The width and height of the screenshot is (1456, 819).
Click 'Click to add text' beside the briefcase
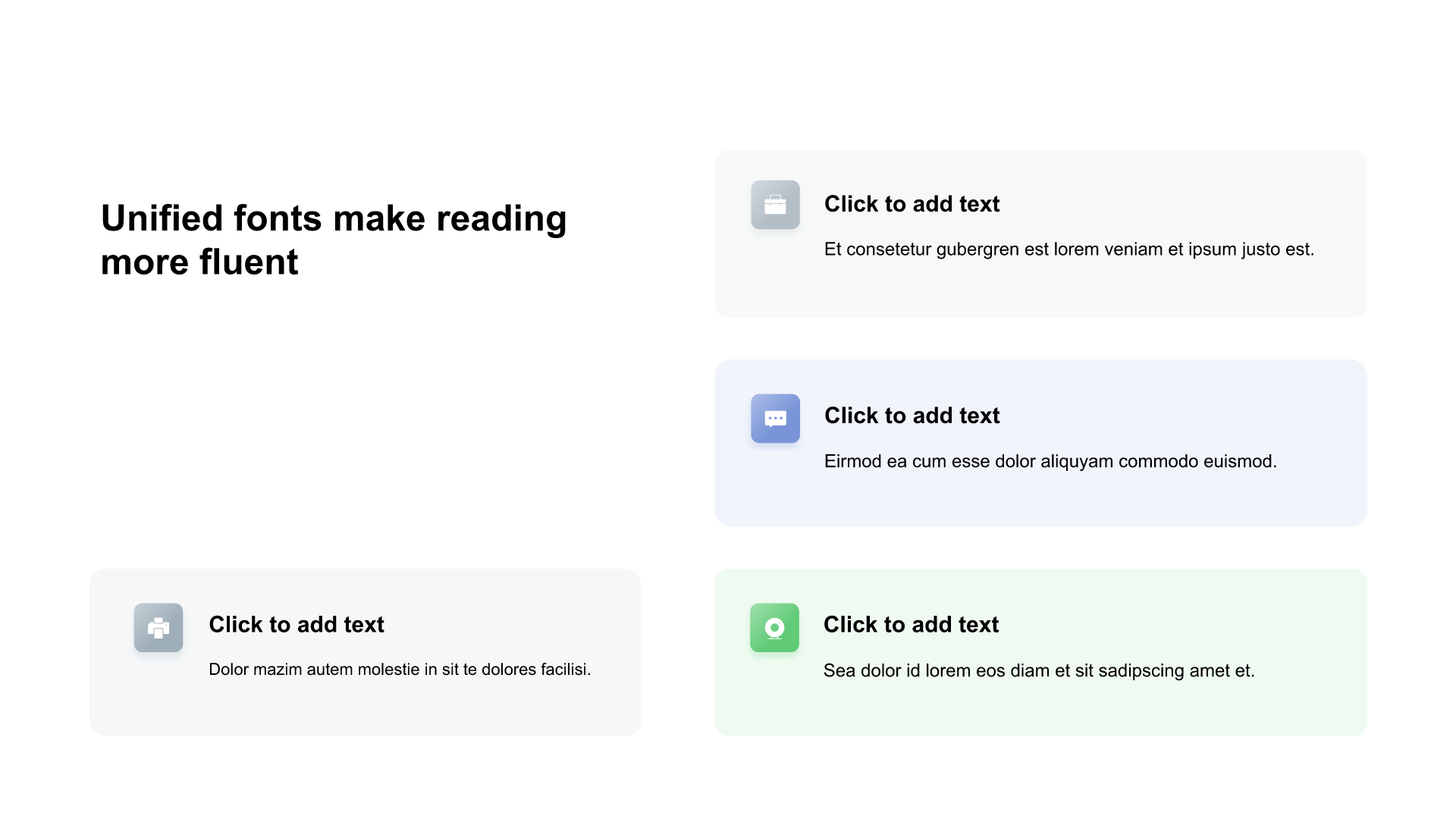pyautogui.click(x=912, y=204)
